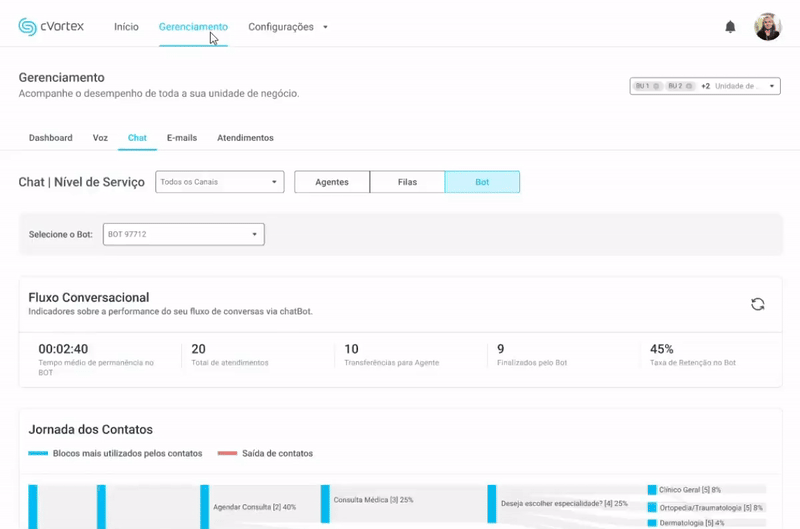800x529 pixels.
Task: Click the blue Agendar Consulta block
Action: [205, 506]
